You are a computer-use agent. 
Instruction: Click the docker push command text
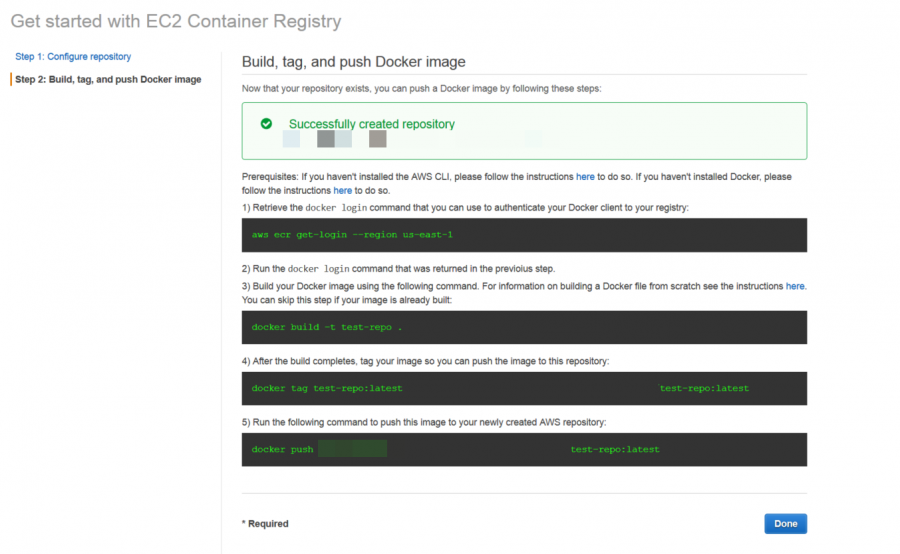pyautogui.click(x=282, y=450)
